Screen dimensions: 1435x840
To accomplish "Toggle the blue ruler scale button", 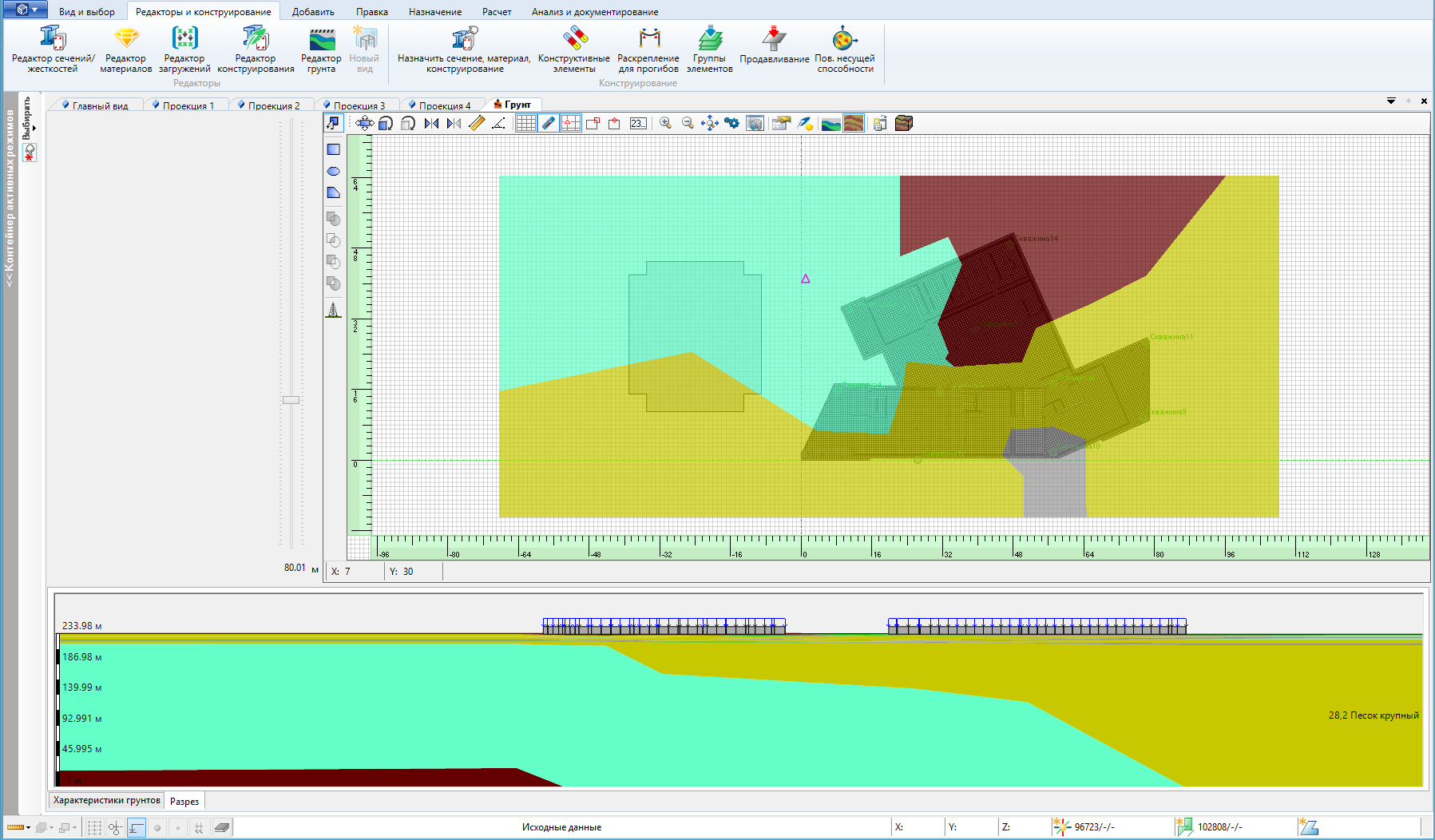I will click(548, 123).
